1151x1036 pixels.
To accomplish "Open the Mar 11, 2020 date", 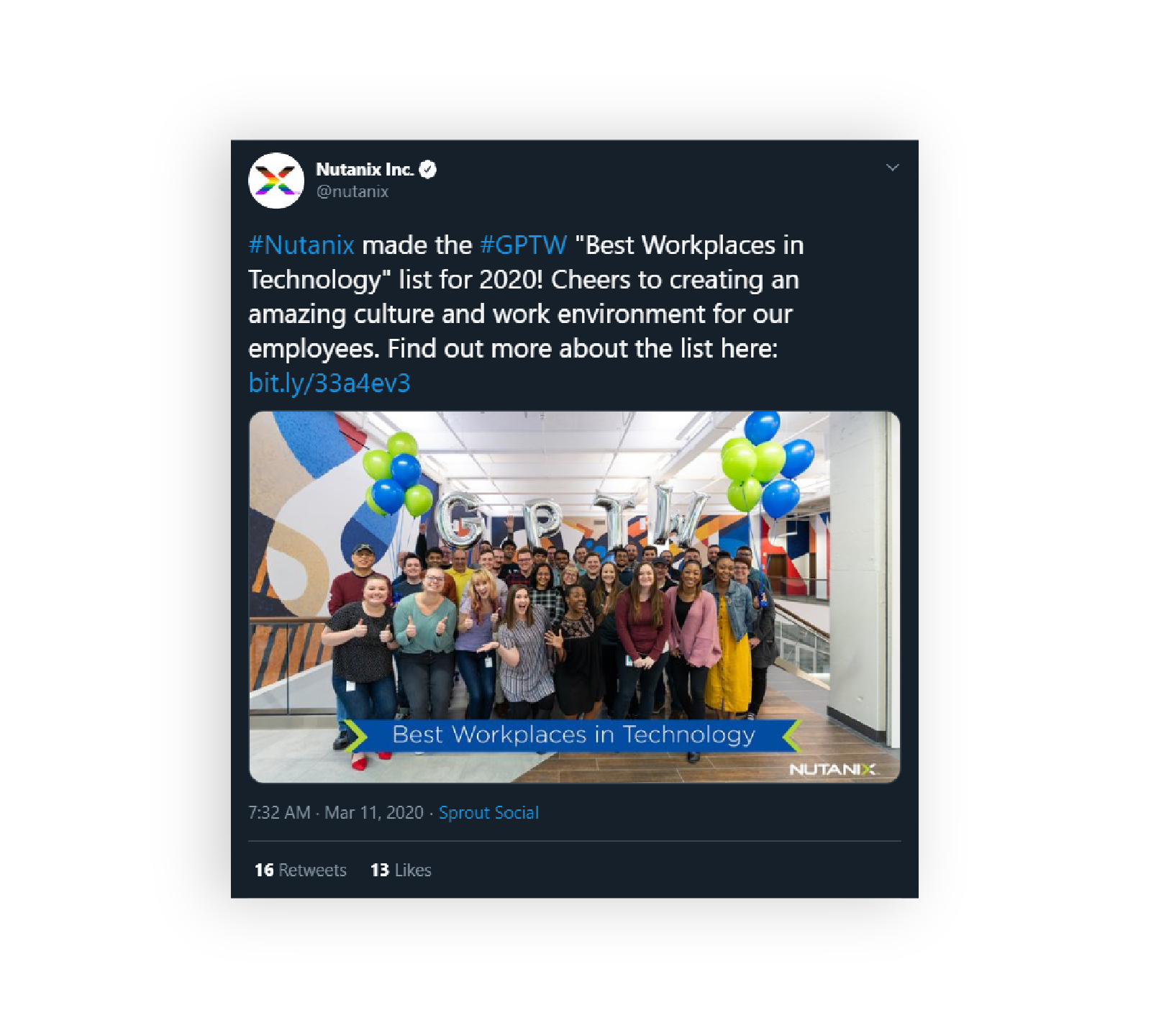I will pyautogui.click(x=374, y=813).
